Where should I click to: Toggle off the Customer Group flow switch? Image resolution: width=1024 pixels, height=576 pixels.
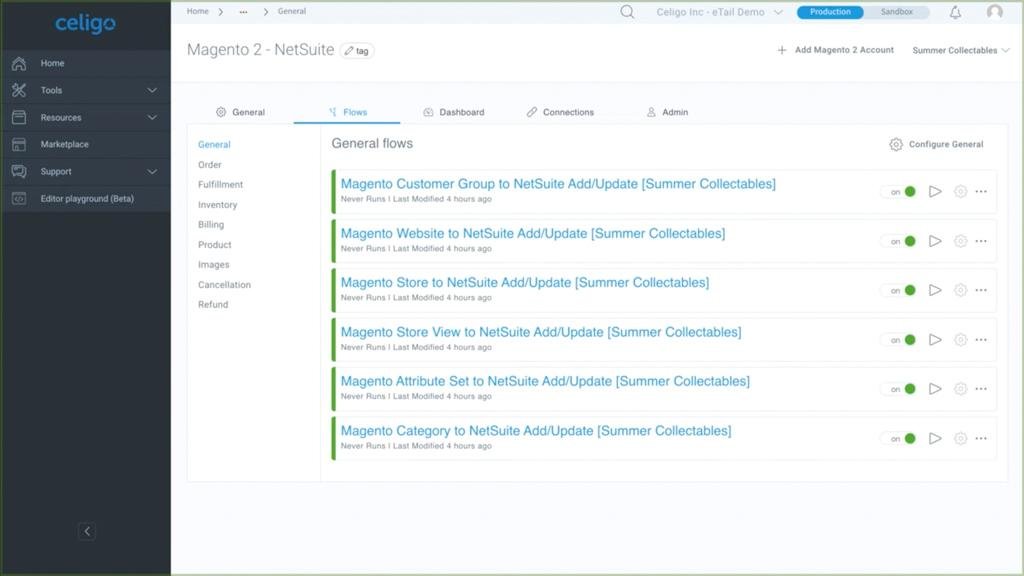point(901,191)
